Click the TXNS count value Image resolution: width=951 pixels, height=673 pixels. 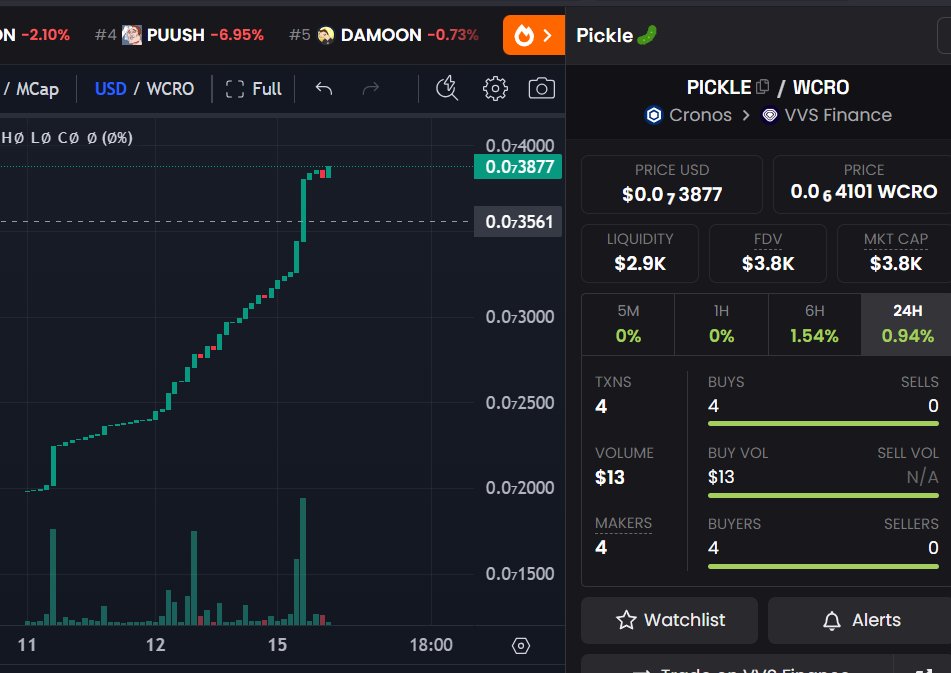click(x=601, y=406)
